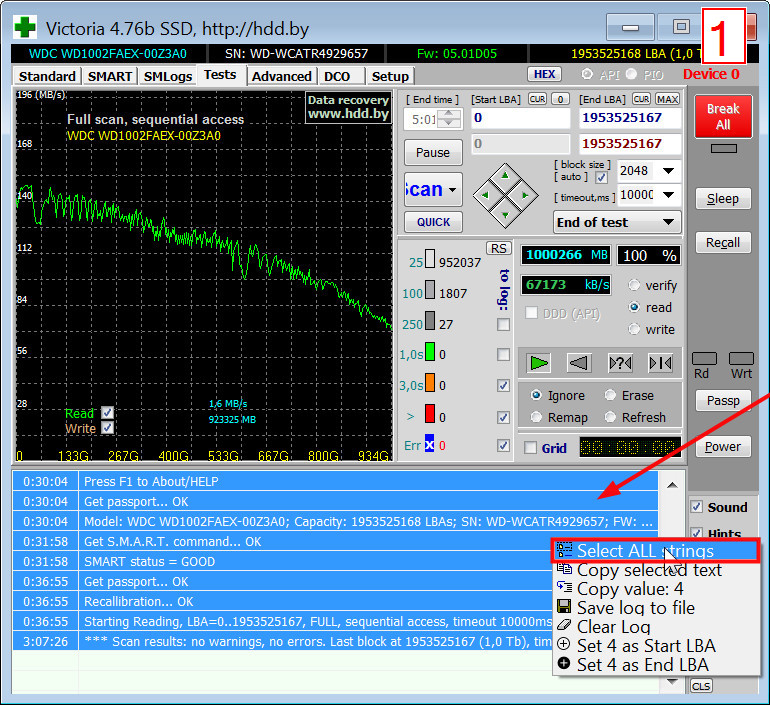Viewport: 770px width, 705px height.
Task: Click the random access ?▷◁ icon
Action: pos(619,363)
